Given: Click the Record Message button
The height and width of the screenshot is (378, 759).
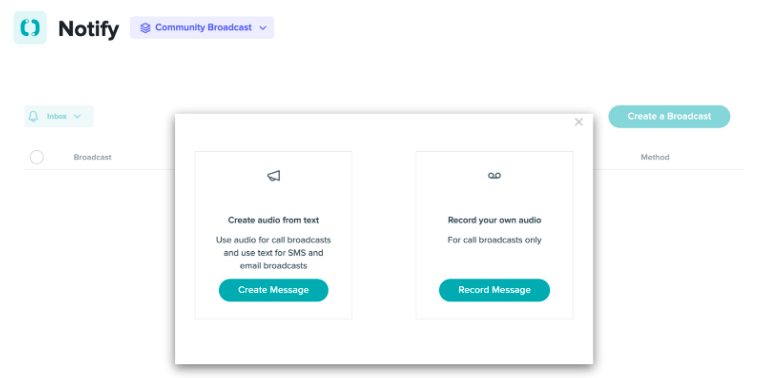Looking at the screenshot, I should (494, 290).
